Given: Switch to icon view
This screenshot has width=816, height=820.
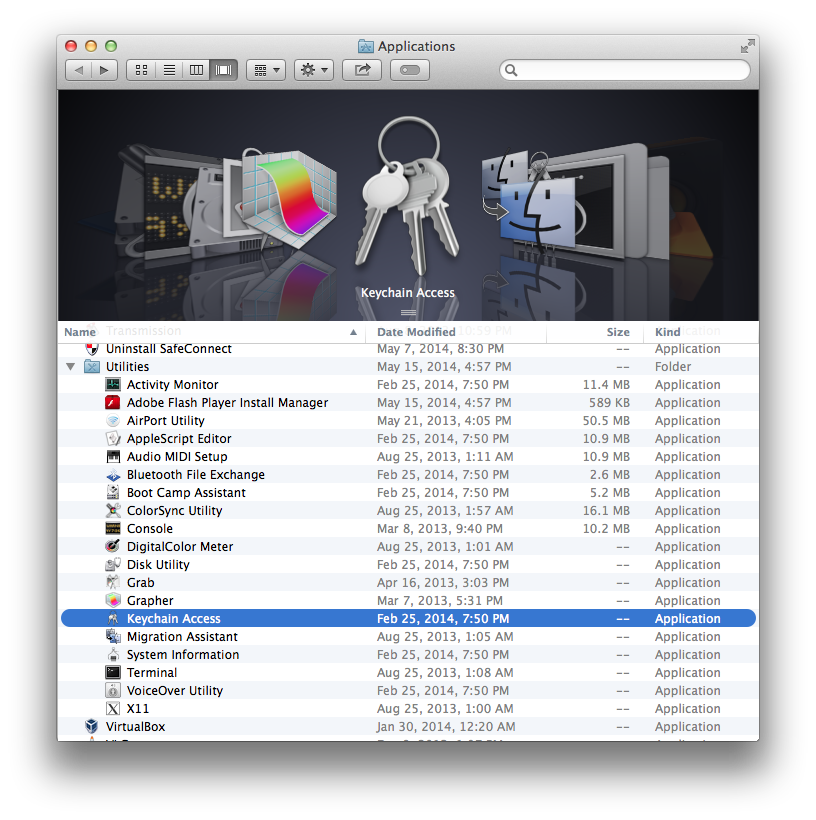Looking at the screenshot, I should [141, 70].
